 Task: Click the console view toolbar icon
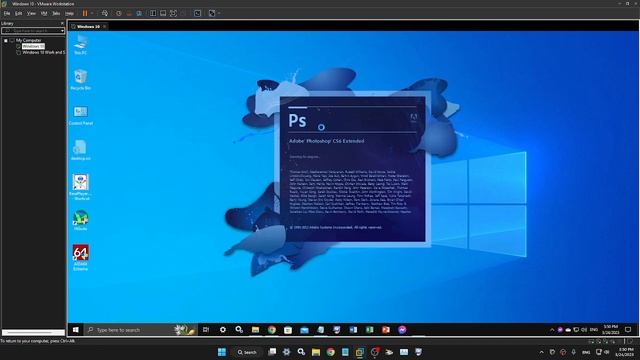point(197,13)
